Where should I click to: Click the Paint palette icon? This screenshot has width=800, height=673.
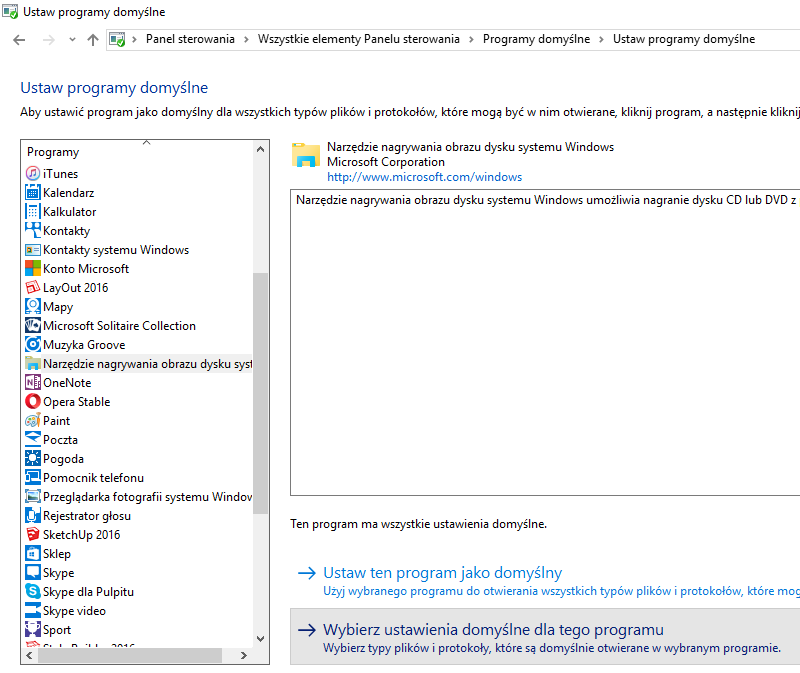[x=33, y=420]
